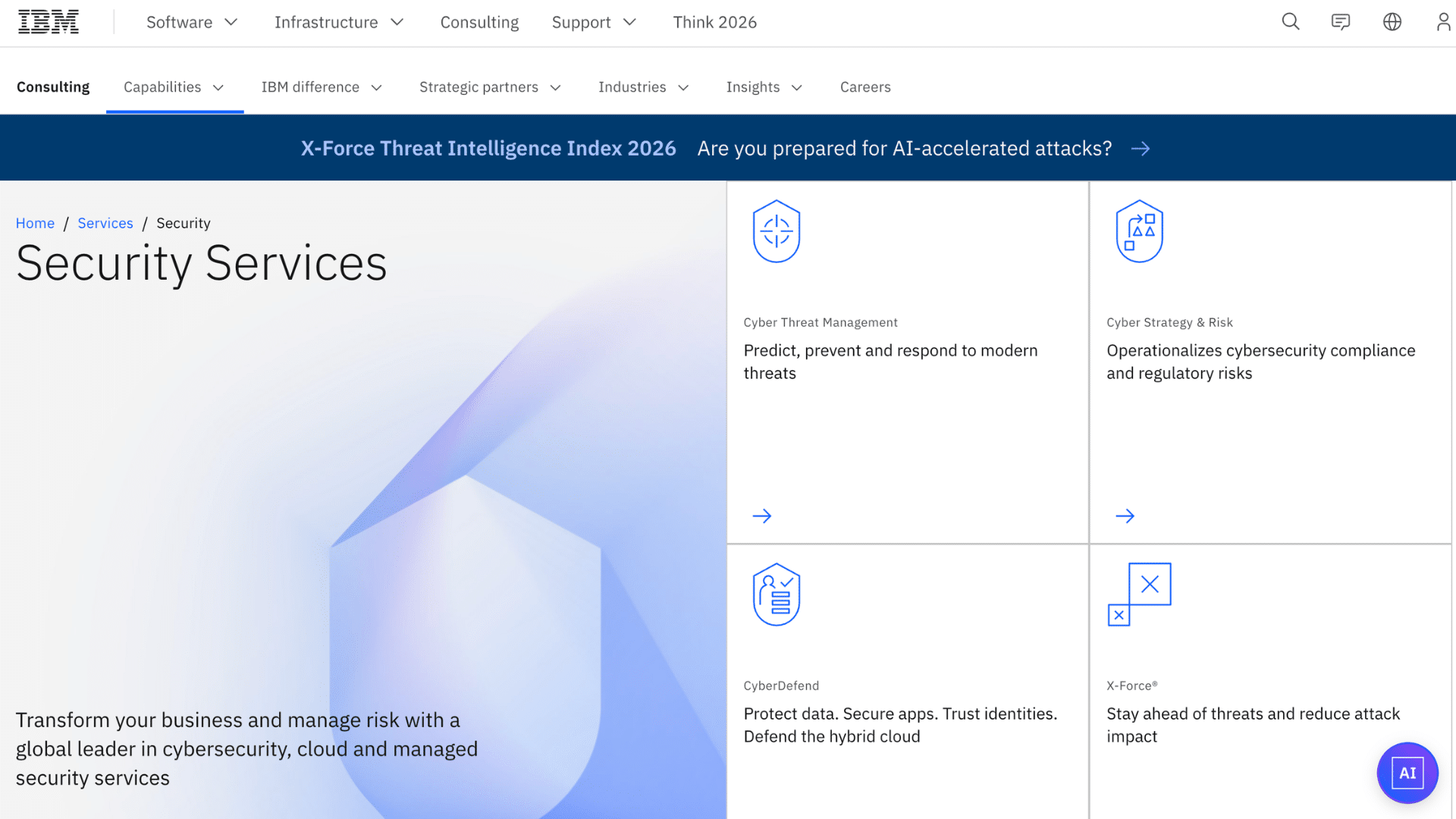Click the Cyber Strategy & Risk shield icon

coord(1139,231)
